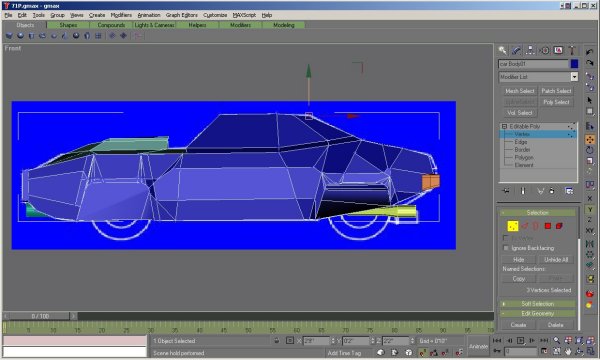Create a Cone primitive from Objects toolbar
Viewport: 600px width, 360px height.
coord(65,36)
